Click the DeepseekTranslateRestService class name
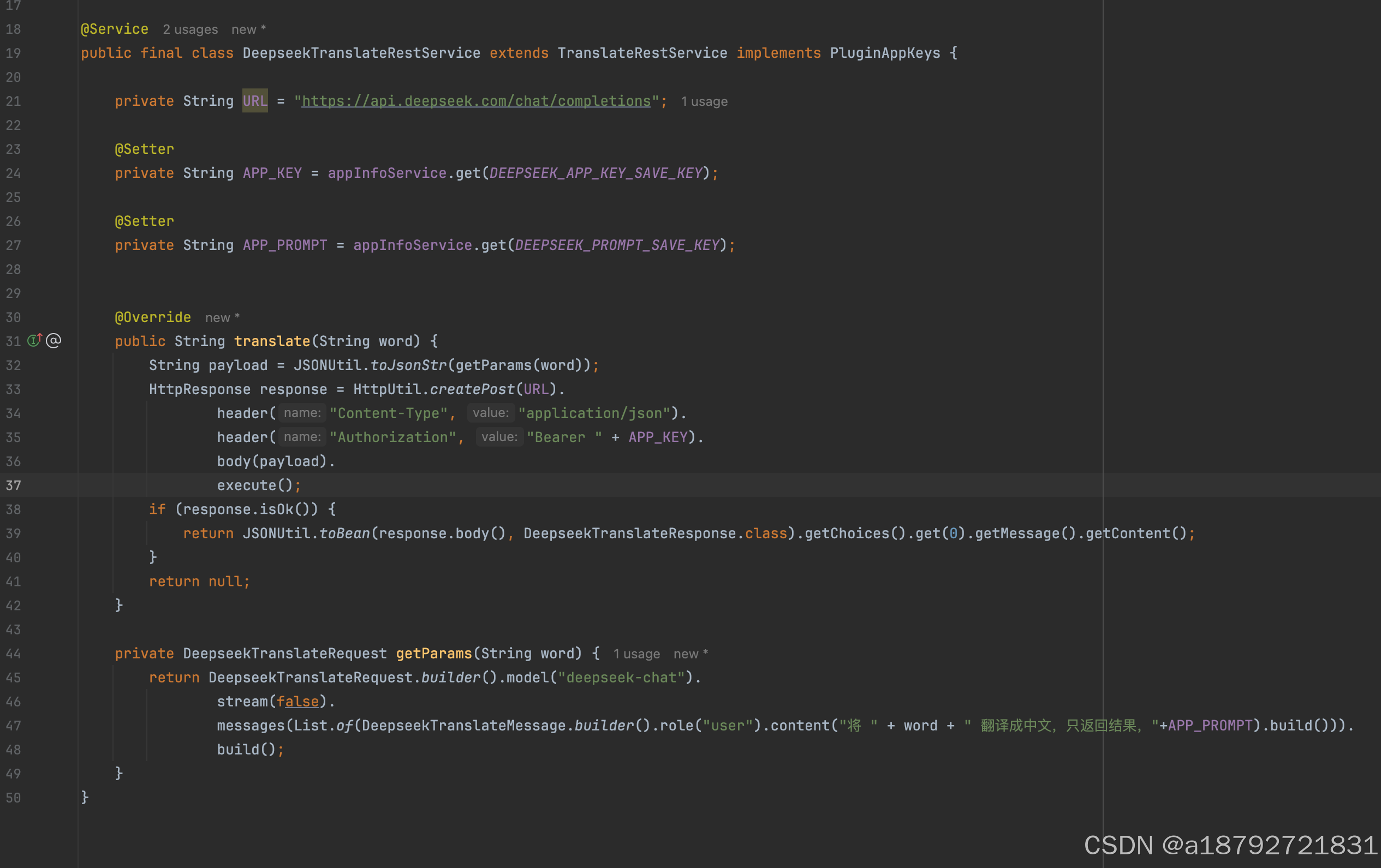Image resolution: width=1381 pixels, height=868 pixels. (x=361, y=53)
